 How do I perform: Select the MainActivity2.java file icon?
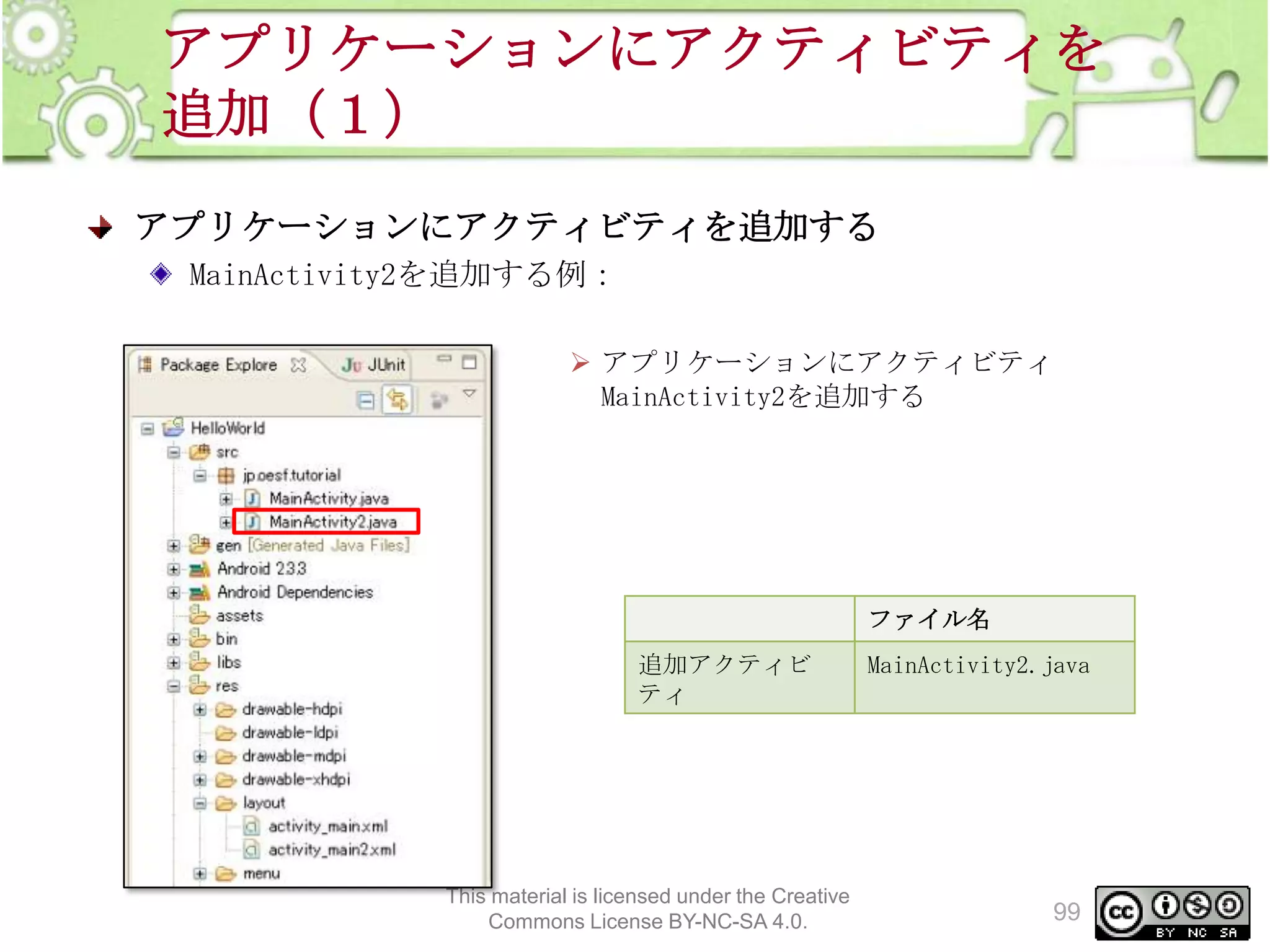tap(252, 522)
